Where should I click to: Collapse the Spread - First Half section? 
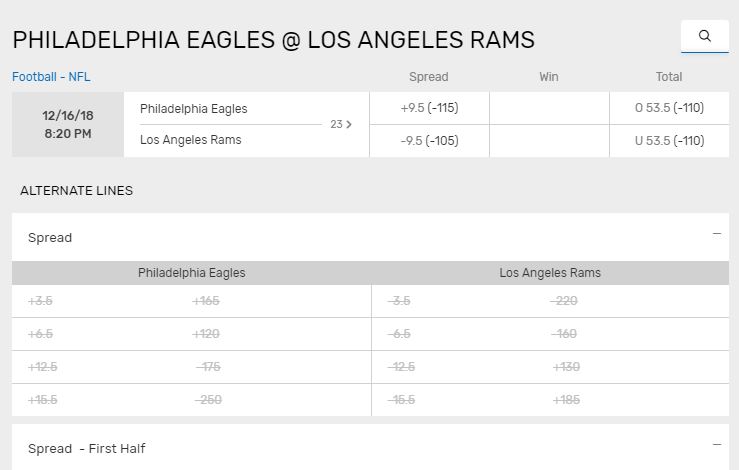[717, 445]
